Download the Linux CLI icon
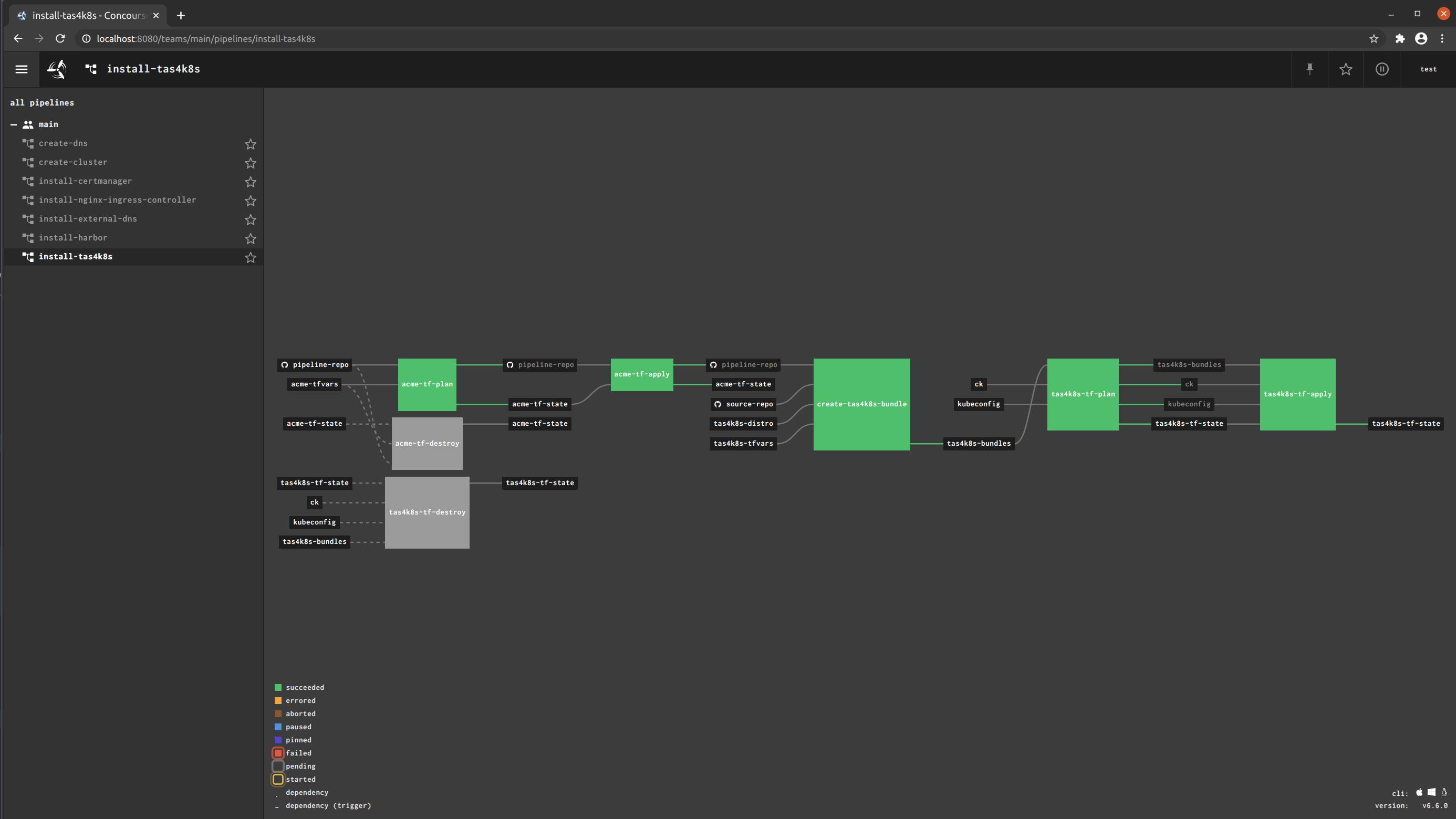Viewport: 1456px width, 819px height. [x=1443, y=792]
